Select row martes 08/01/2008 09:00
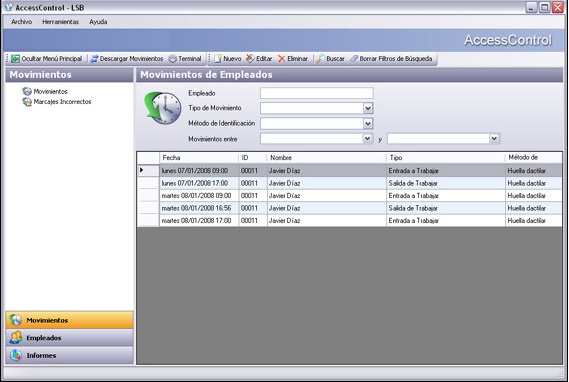569x382 pixels. pyautogui.click(x=350, y=196)
